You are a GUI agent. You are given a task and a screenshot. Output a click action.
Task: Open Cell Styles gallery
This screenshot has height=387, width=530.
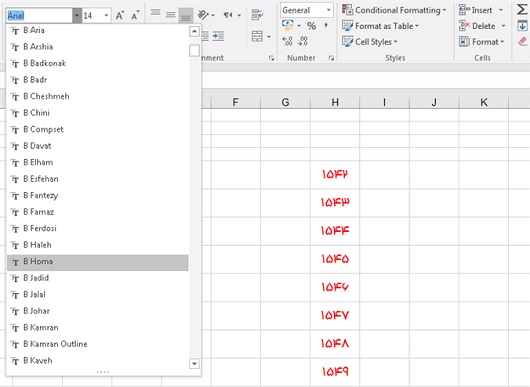tap(370, 42)
